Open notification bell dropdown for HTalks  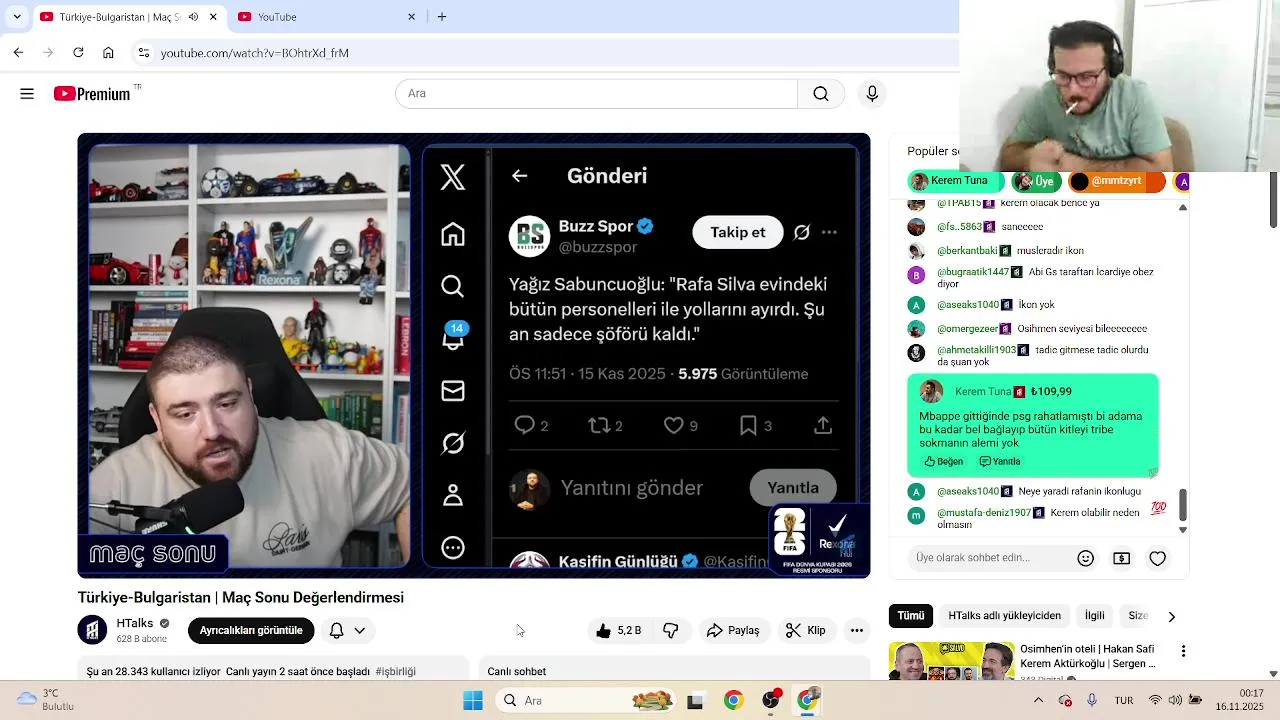(x=347, y=630)
